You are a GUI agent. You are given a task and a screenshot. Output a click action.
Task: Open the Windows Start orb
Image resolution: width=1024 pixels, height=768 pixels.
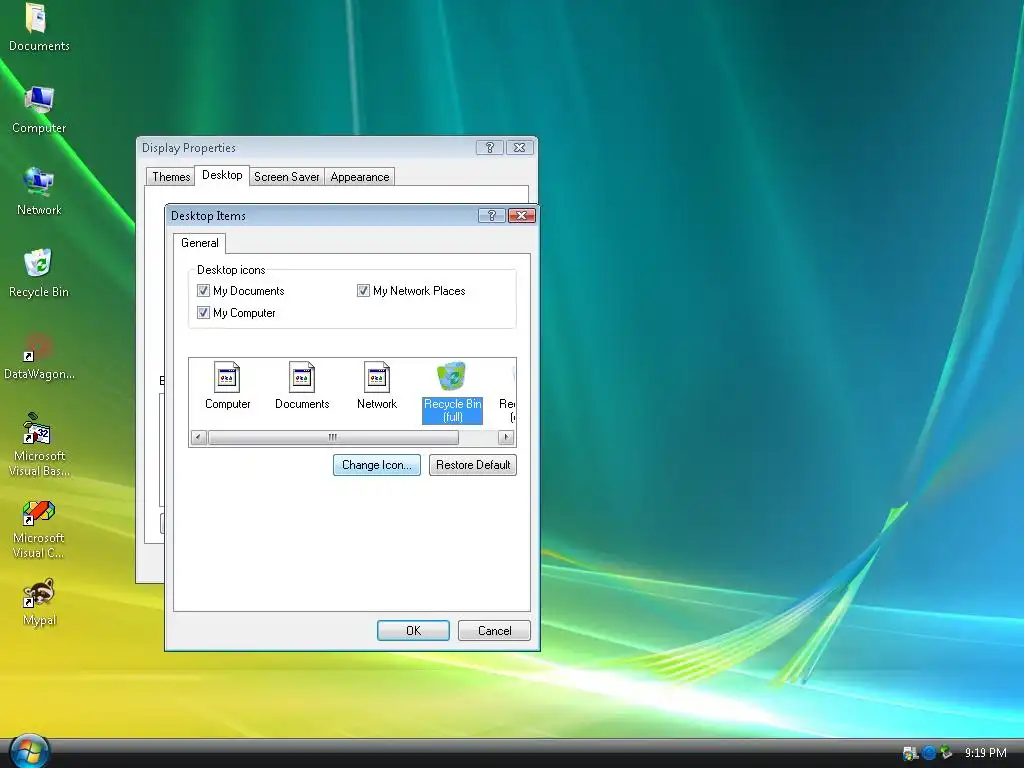click(x=28, y=751)
